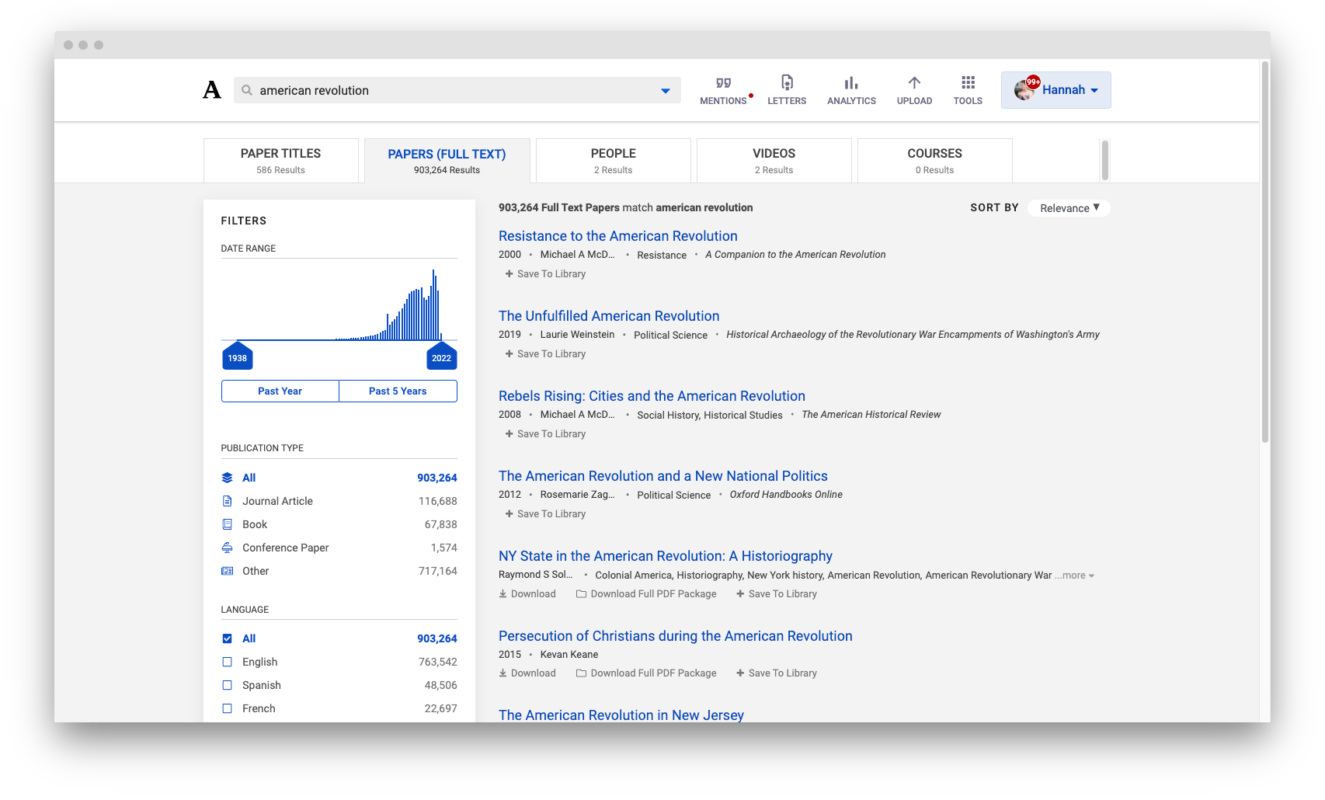Click the Academia logo icon

click(x=212, y=90)
